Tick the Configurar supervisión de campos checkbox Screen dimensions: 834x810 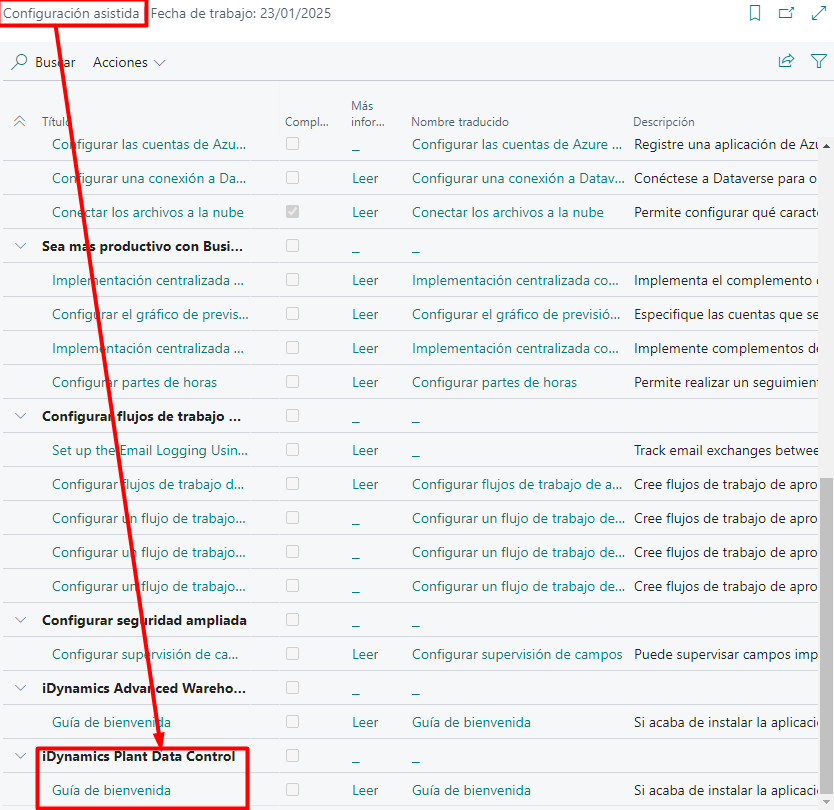click(x=292, y=654)
